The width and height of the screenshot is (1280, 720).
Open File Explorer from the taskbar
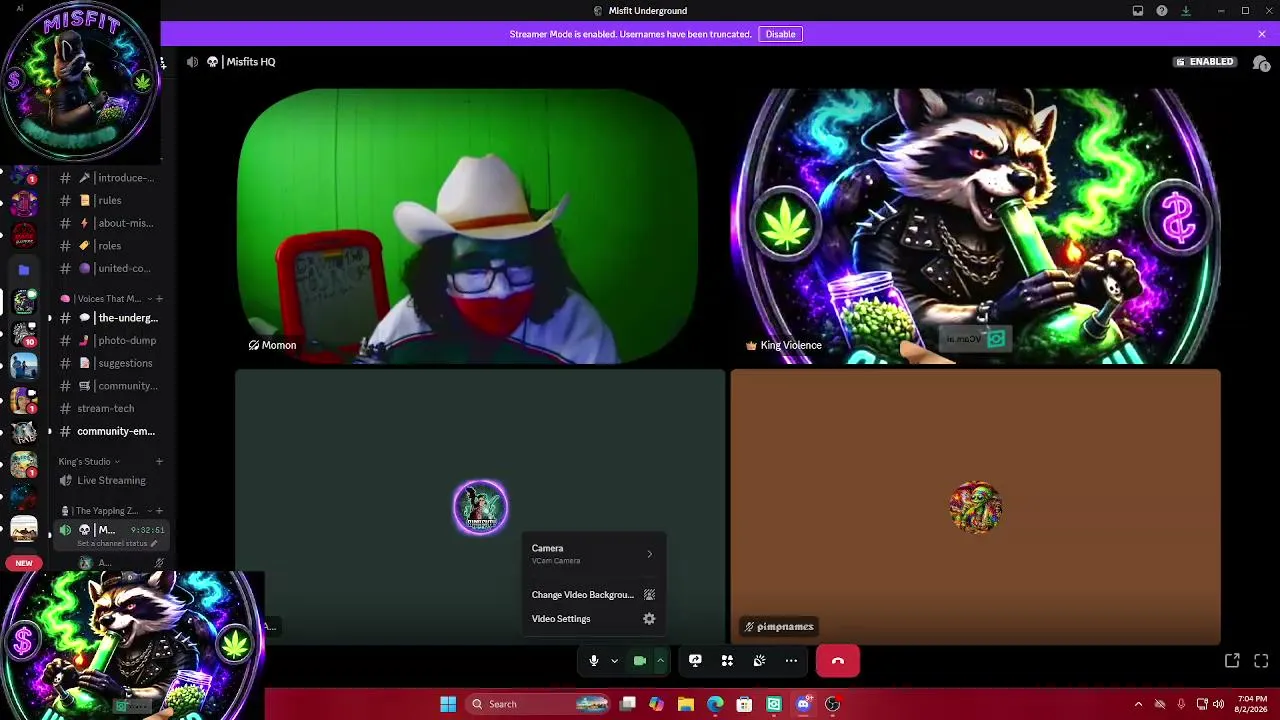pyautogui.click(x=686, y=704)
